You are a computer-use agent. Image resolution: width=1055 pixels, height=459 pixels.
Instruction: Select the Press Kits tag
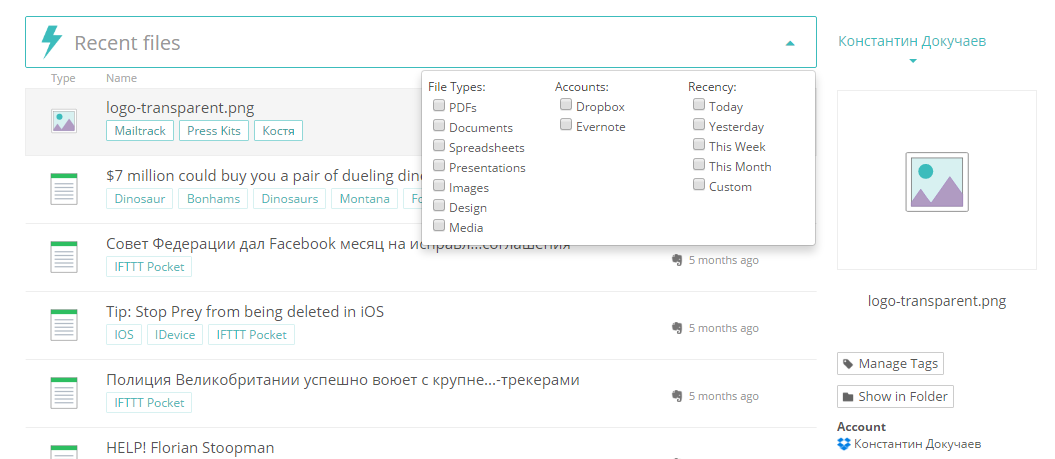[x=214, y=131]
